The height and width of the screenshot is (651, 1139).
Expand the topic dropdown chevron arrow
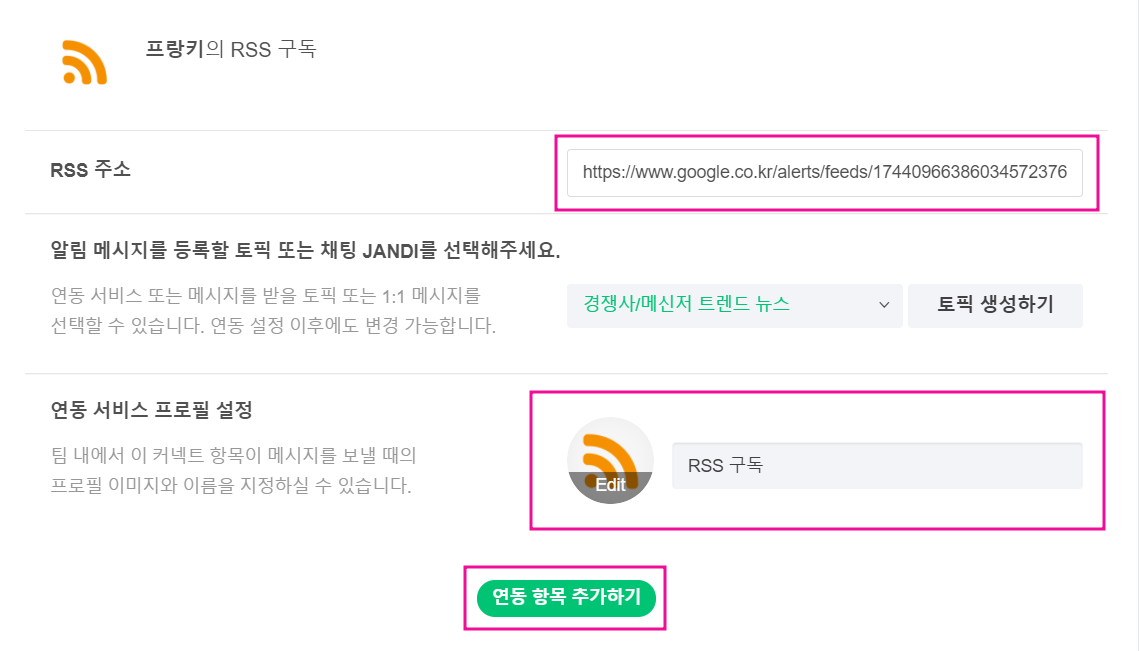pyautogui.click(x=884, y=305)
